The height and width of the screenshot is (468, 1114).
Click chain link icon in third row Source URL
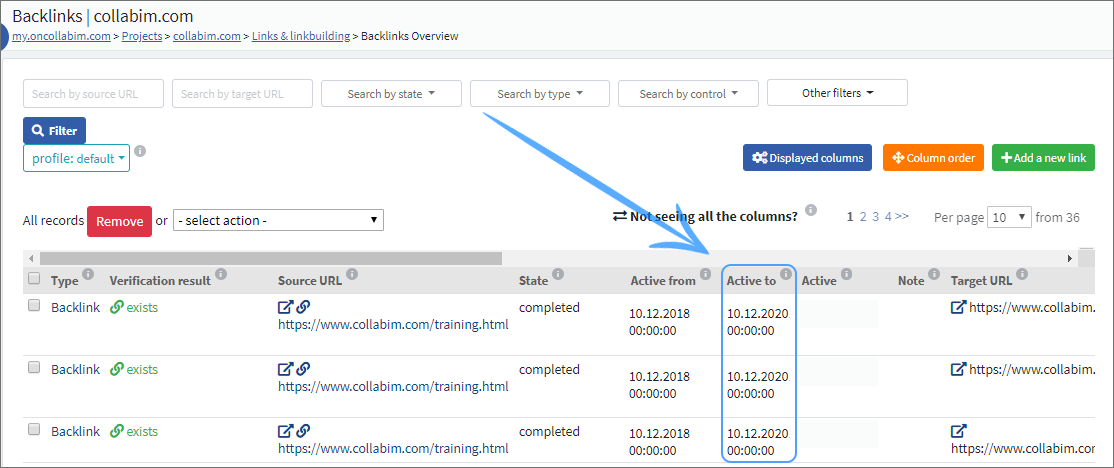[303, 431]
